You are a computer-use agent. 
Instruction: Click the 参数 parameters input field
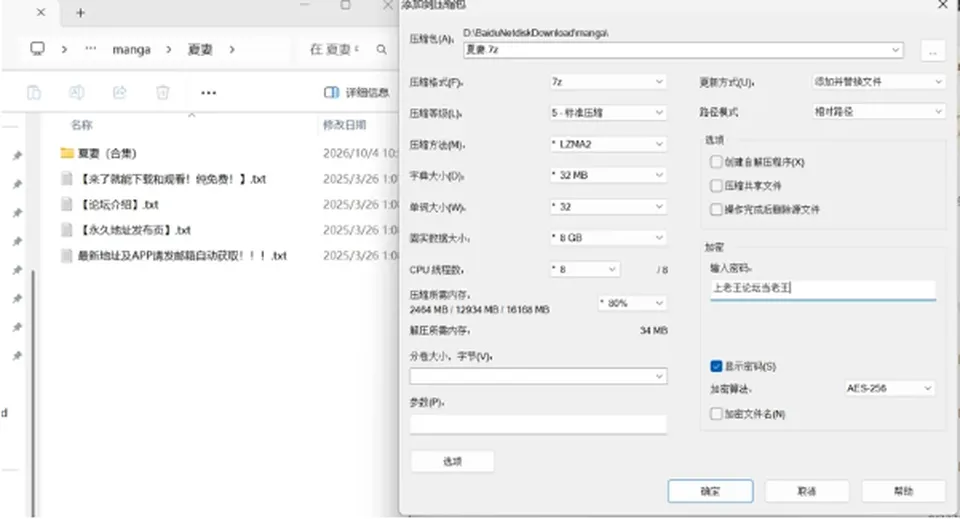click(x=538, y=424)
